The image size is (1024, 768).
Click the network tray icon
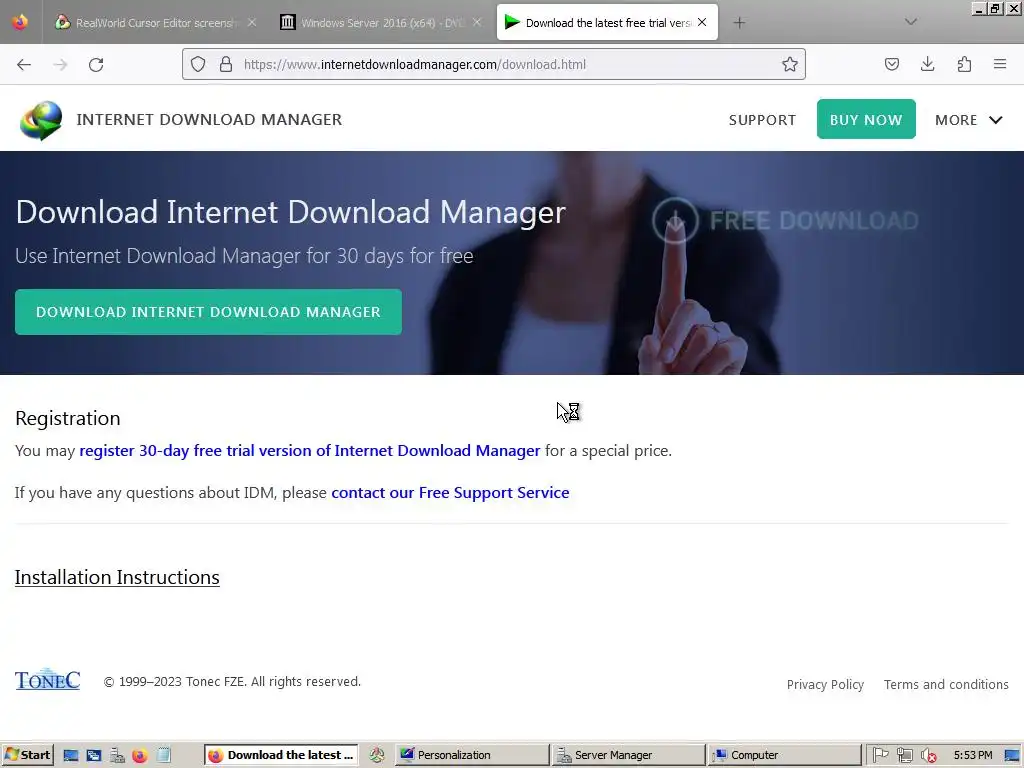[x=904, y=755]
